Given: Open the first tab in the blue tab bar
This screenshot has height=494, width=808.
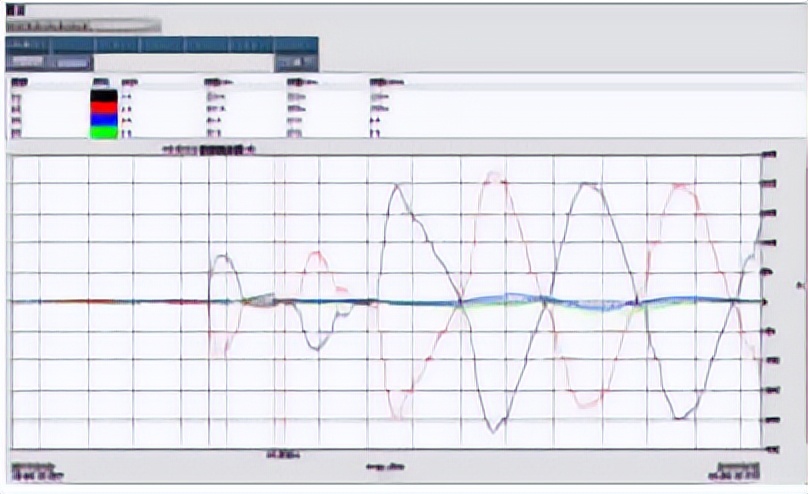Looking at the screenshot, I should [28, 45].
